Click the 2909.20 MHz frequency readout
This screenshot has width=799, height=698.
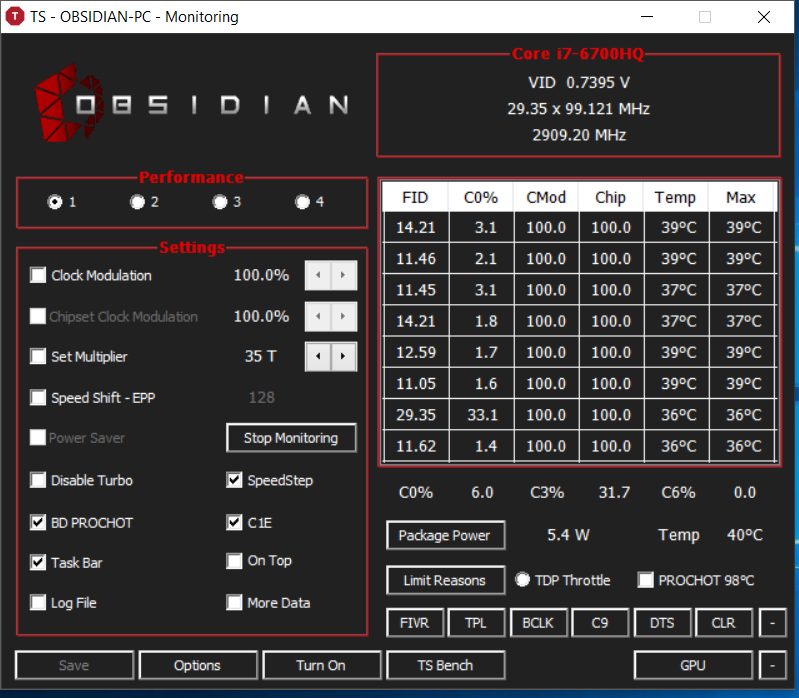pyautogui.click(x=579, y=135)
